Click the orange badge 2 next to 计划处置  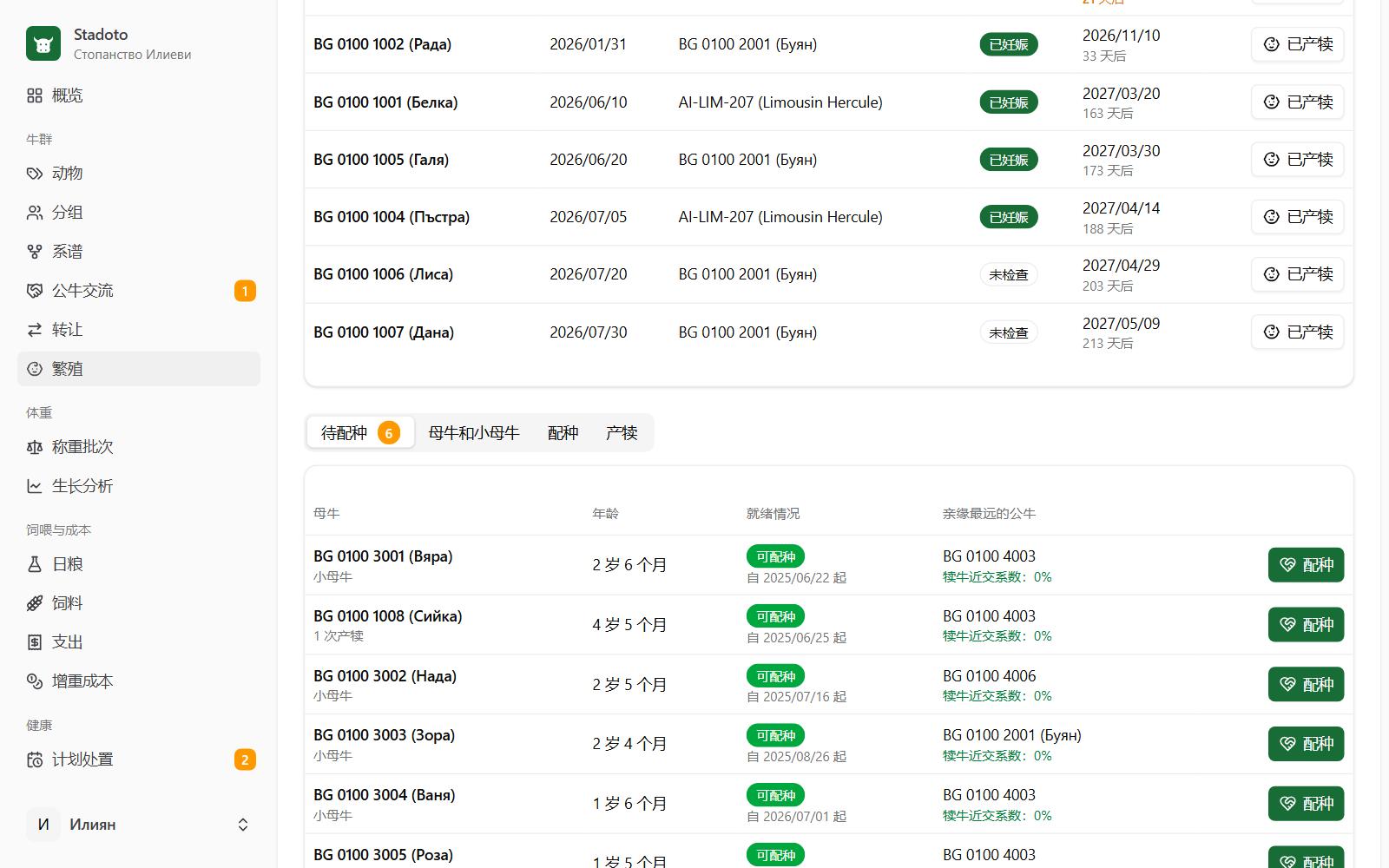tap(245, 759)
